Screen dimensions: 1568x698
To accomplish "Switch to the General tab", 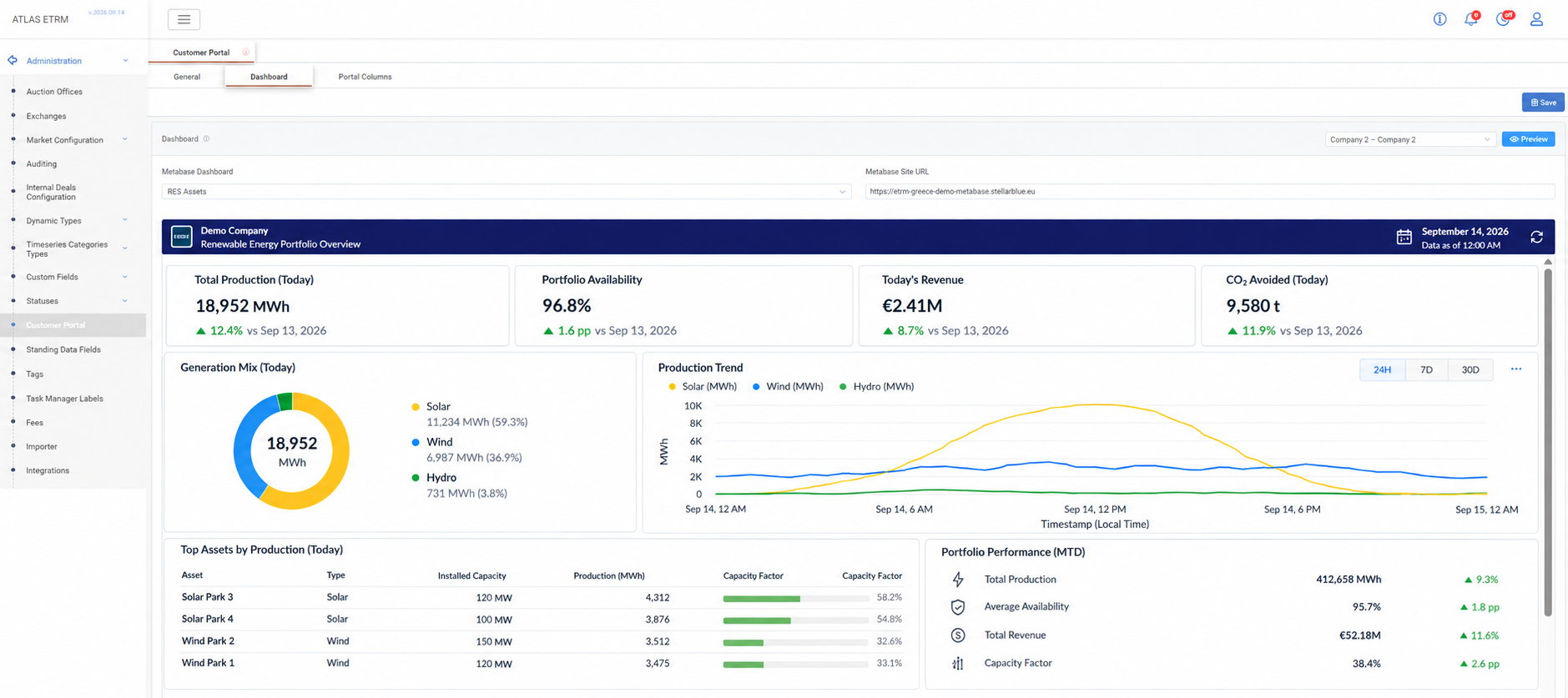I will tap(187, 77).
